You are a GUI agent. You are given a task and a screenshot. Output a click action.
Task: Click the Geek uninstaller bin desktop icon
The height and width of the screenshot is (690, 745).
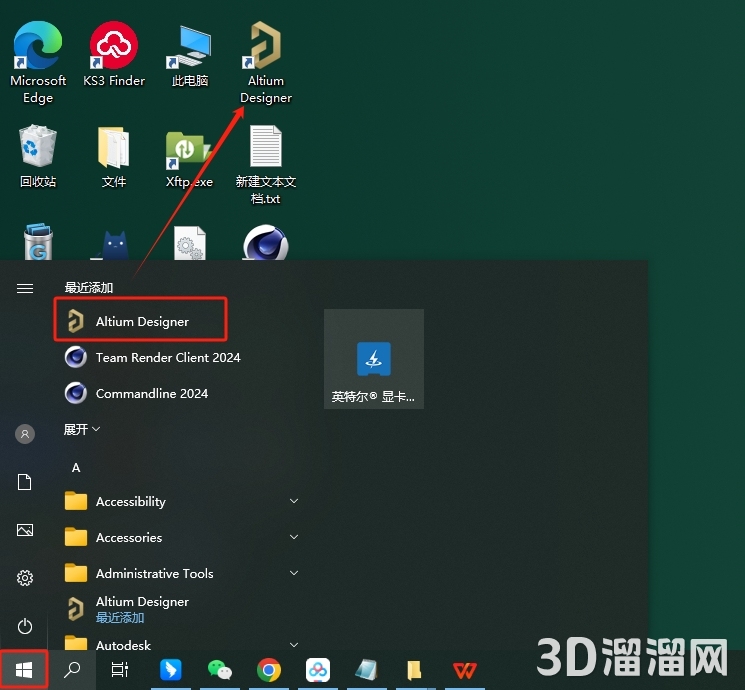coord(38,241)
